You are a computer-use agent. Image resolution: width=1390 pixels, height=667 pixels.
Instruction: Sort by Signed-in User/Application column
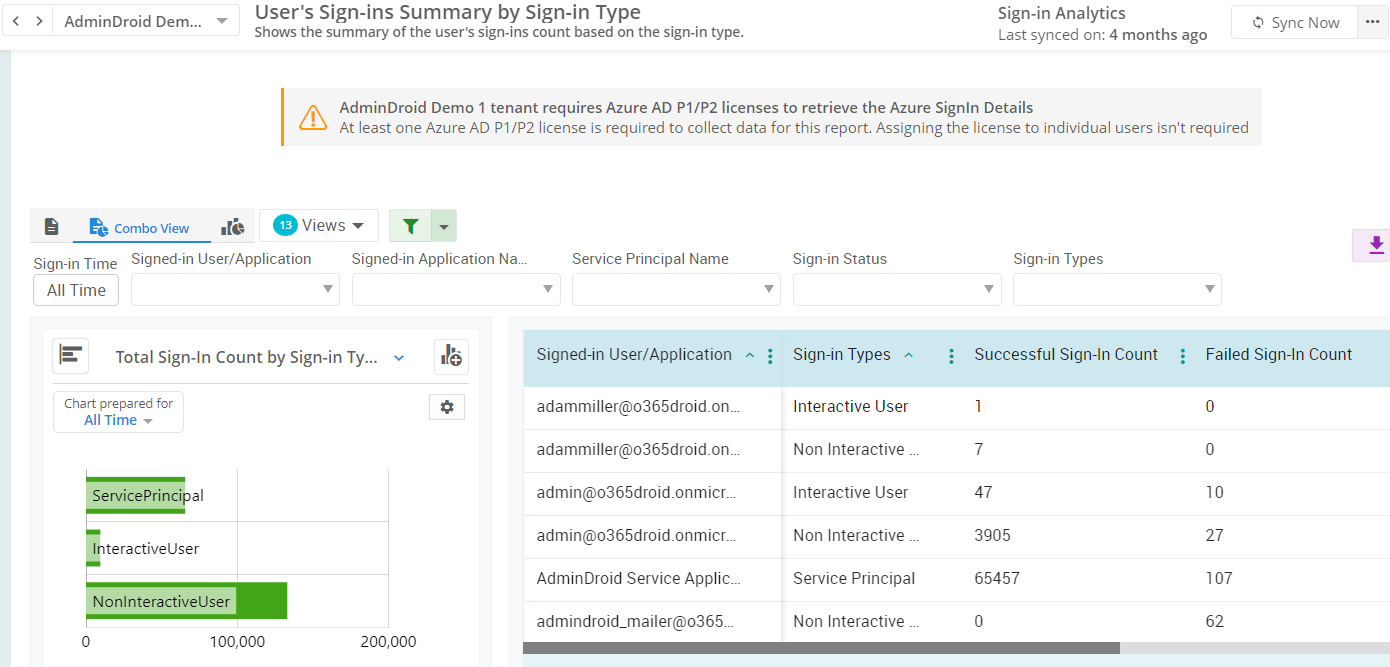634,355
